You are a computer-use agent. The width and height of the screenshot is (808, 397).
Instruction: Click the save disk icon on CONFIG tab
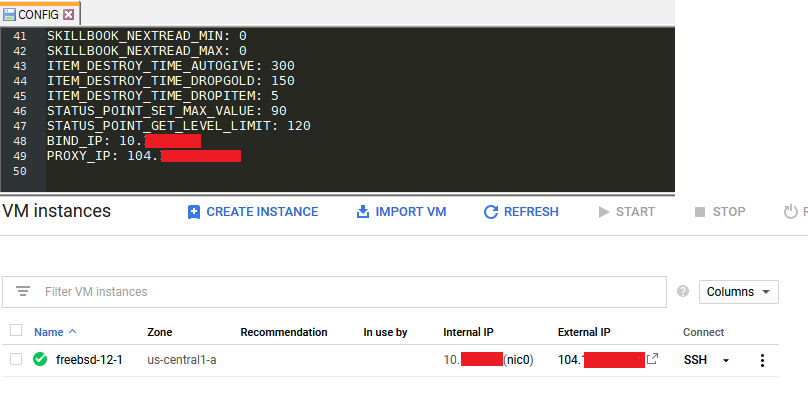9,14
